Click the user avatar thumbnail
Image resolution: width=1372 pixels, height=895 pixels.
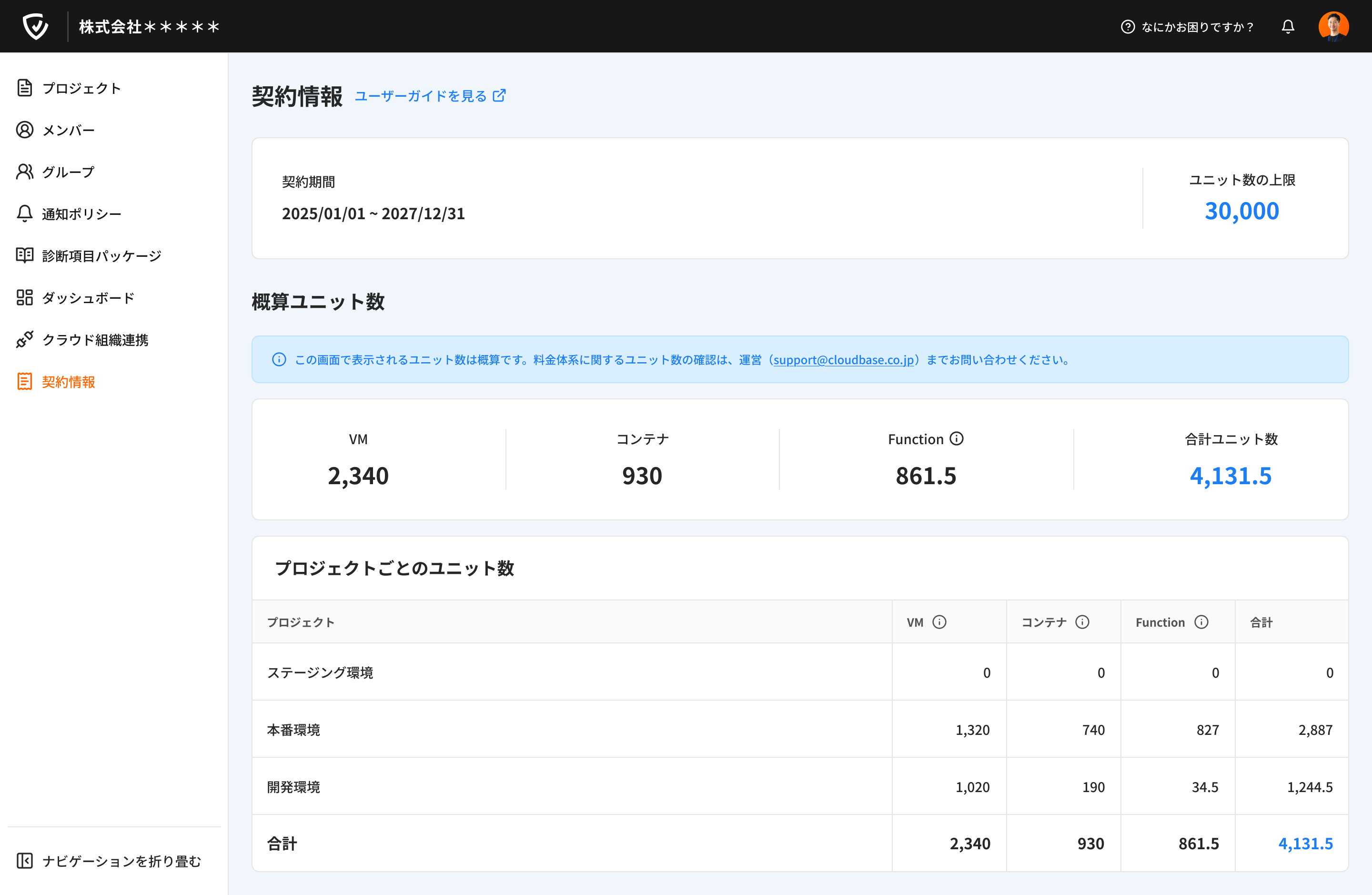coord(1333,27)
